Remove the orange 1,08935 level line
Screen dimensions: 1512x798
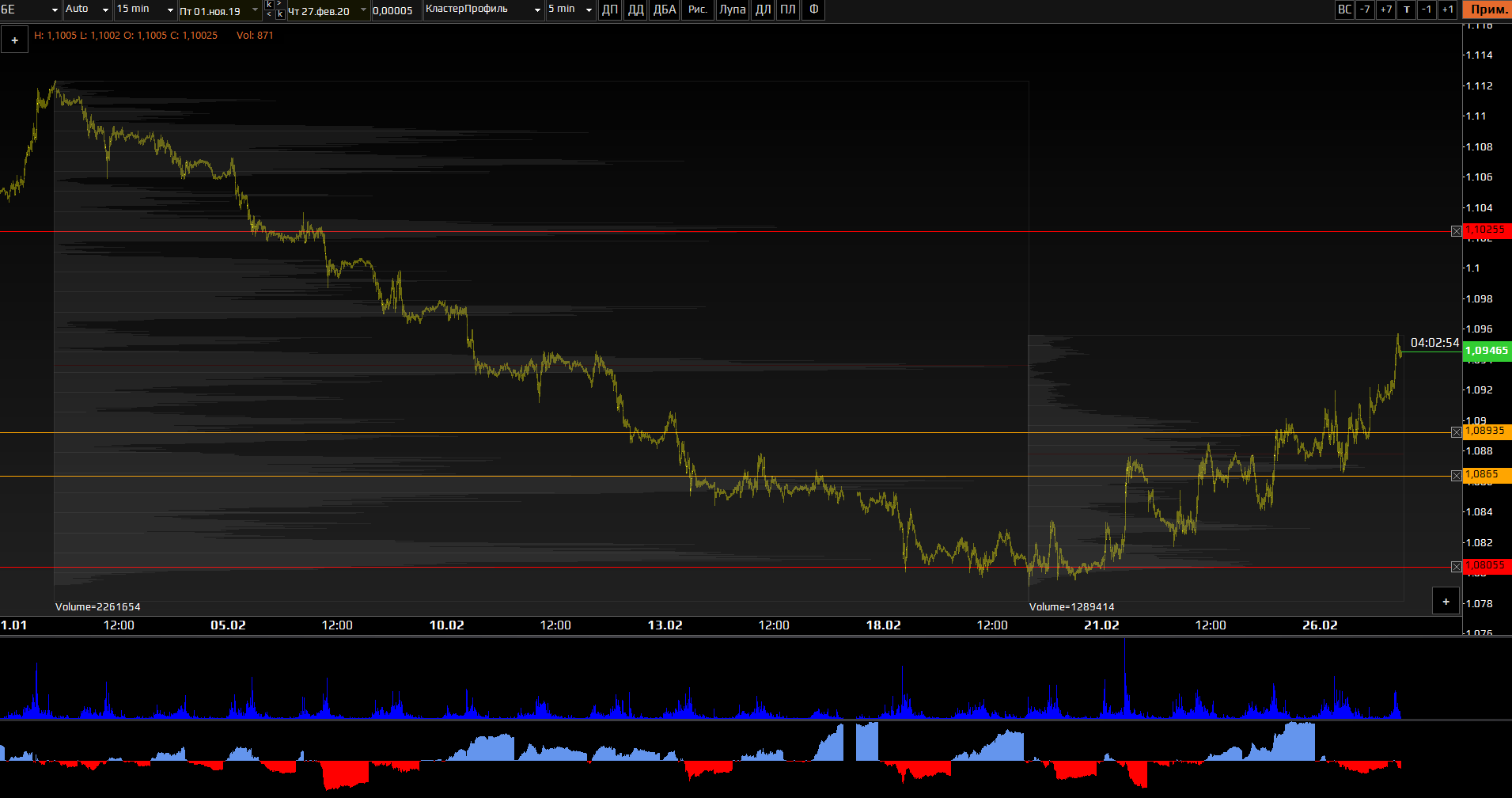click(1456, 432)
